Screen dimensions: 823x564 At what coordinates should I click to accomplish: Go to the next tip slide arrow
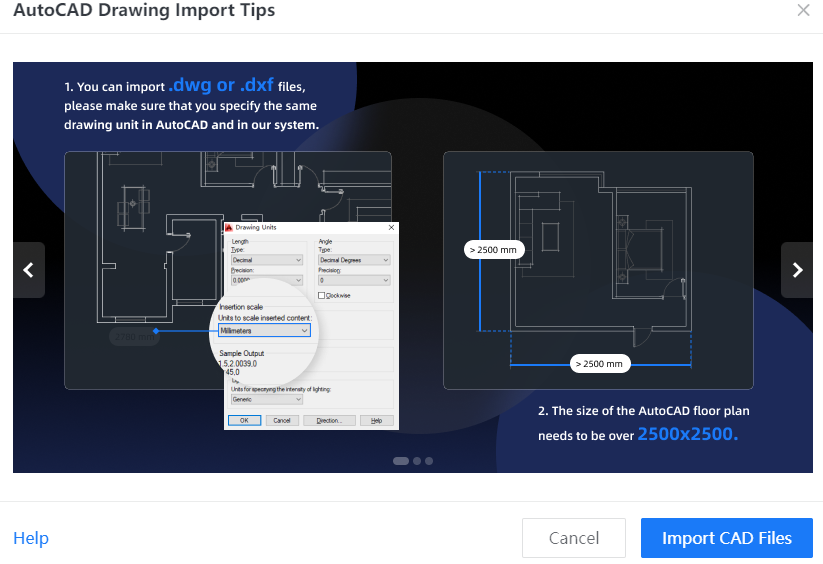797,270
